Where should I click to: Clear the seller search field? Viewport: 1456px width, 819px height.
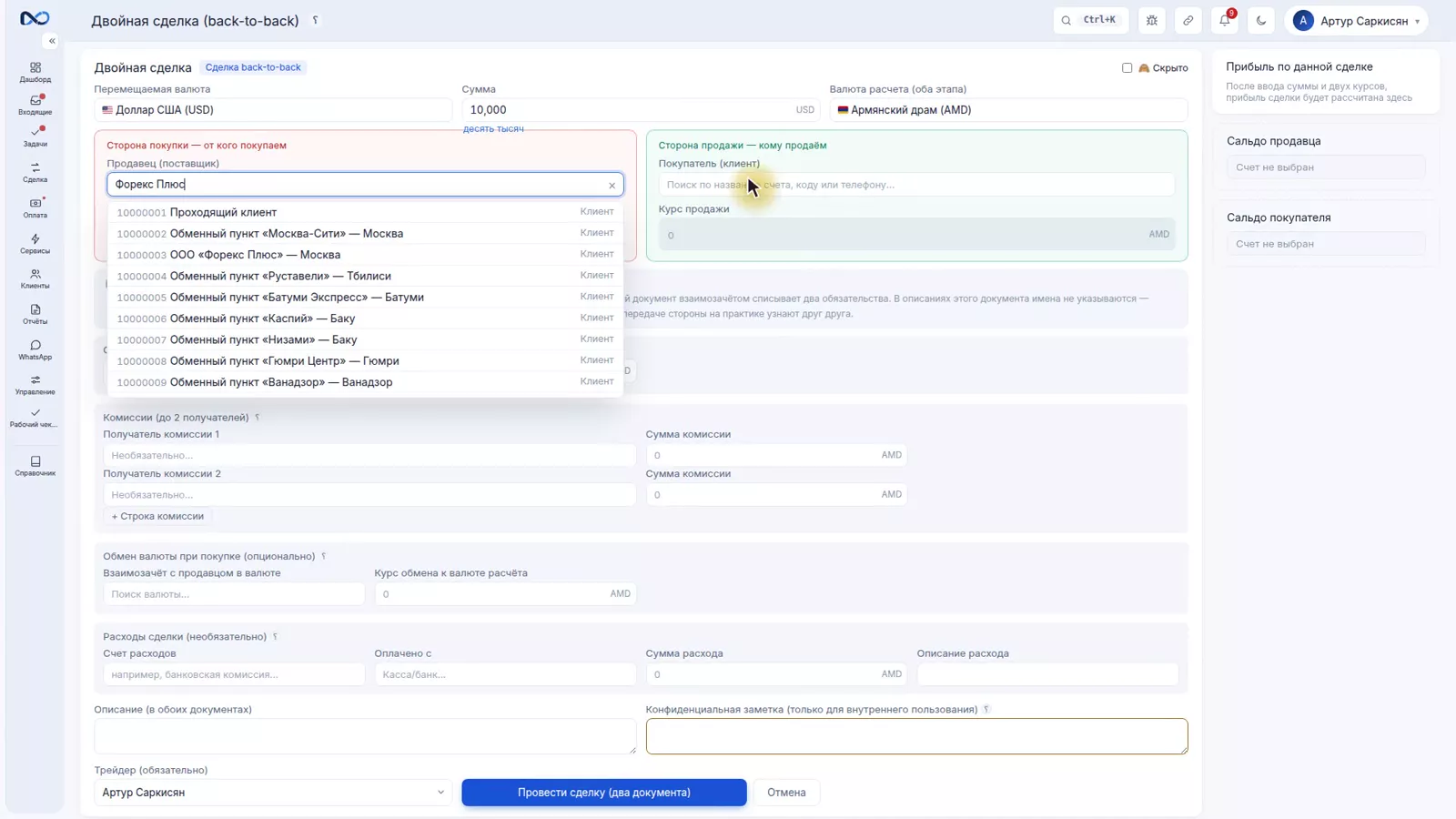coord(612,186)
